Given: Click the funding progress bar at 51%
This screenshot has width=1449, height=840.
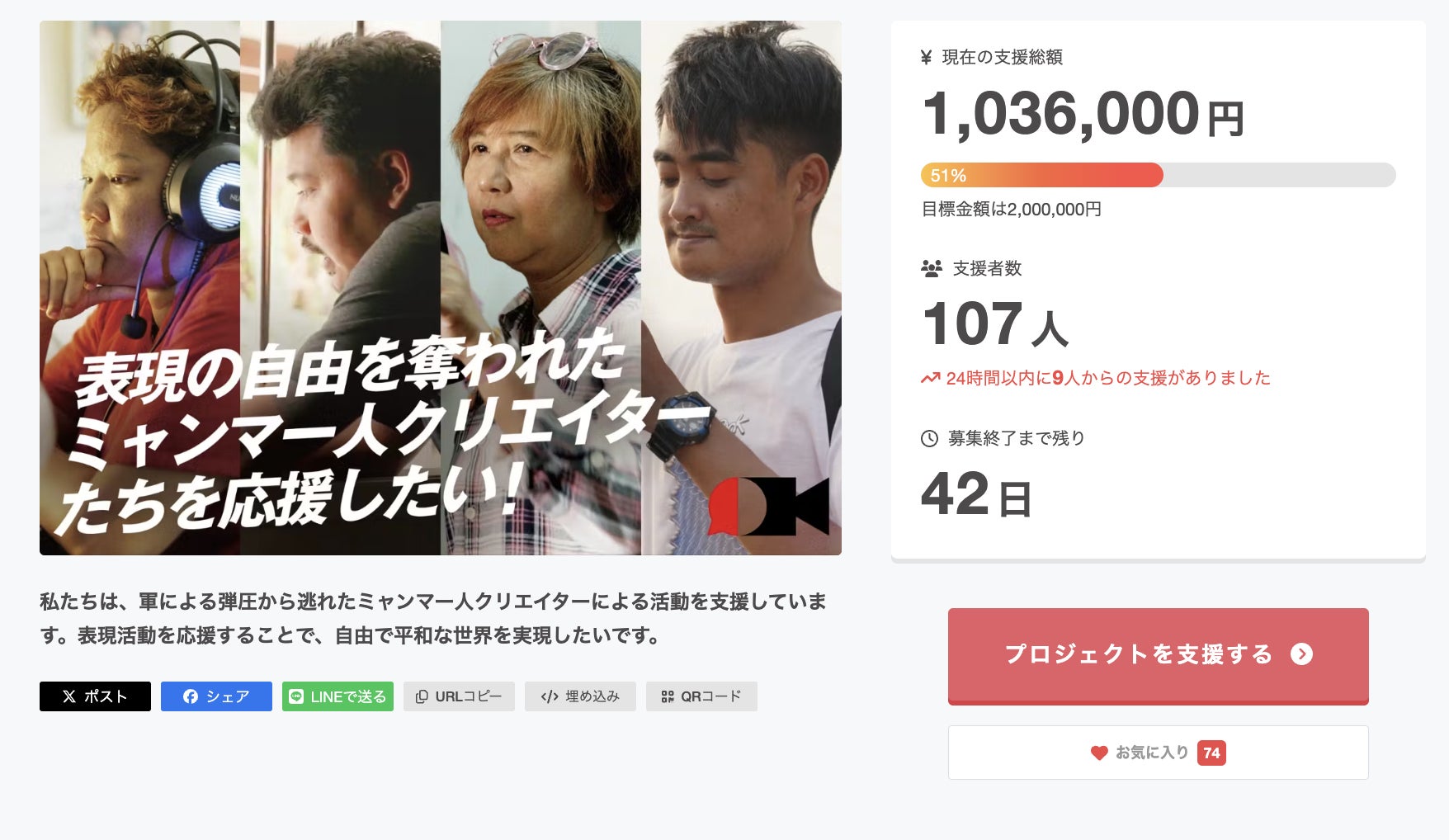Looking at the screenshot, I should tap(1158, 175).
